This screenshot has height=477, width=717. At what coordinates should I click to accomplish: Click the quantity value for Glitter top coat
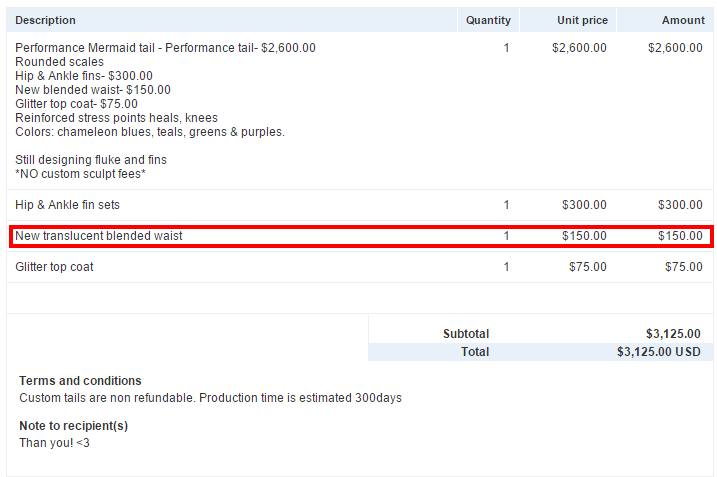[x=506, y=267]
